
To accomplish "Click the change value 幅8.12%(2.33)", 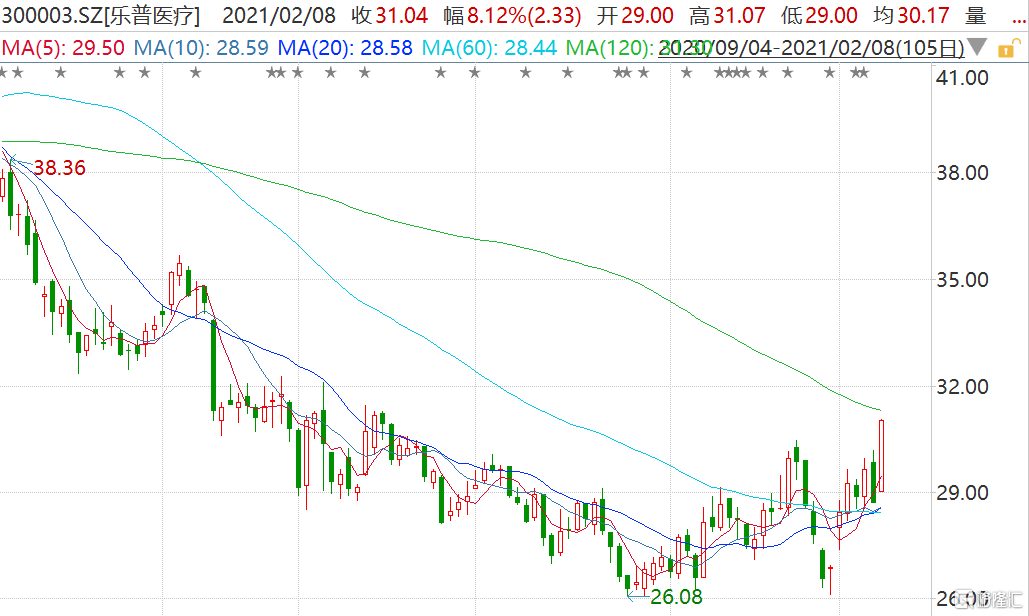I will (513, 15).
